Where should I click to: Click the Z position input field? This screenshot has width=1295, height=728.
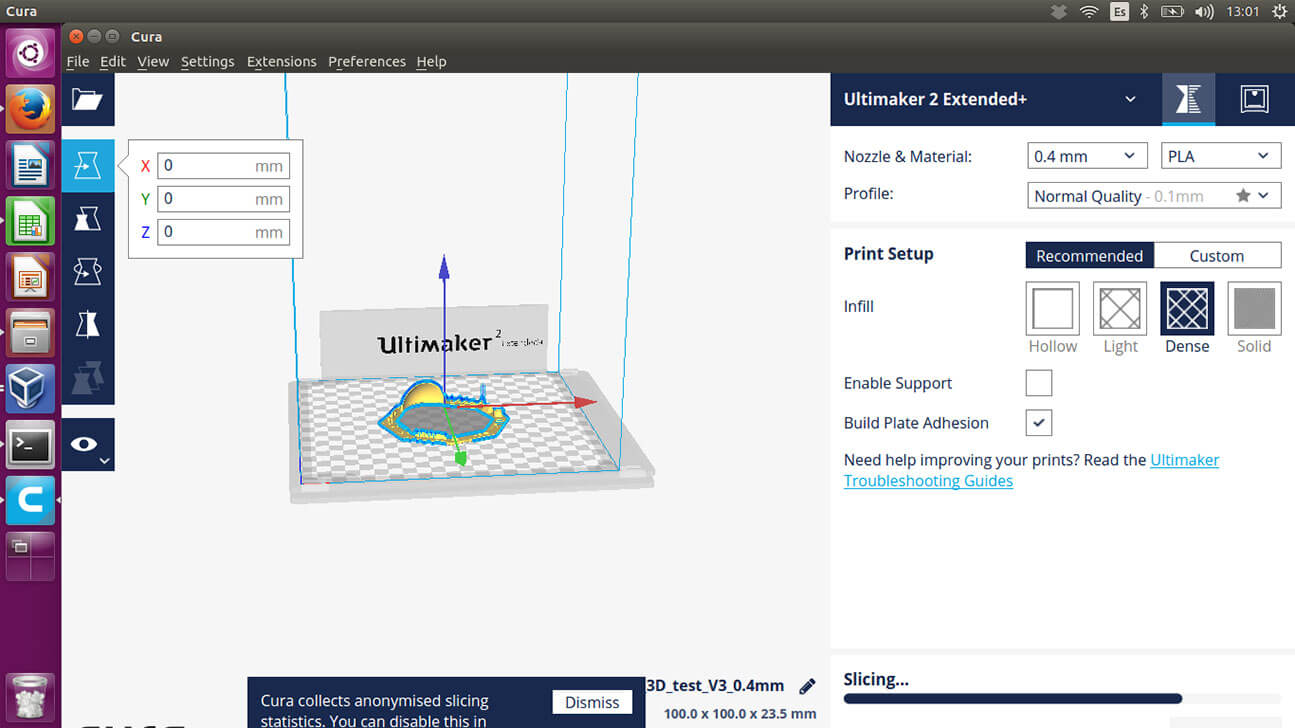tap(224, 232)
